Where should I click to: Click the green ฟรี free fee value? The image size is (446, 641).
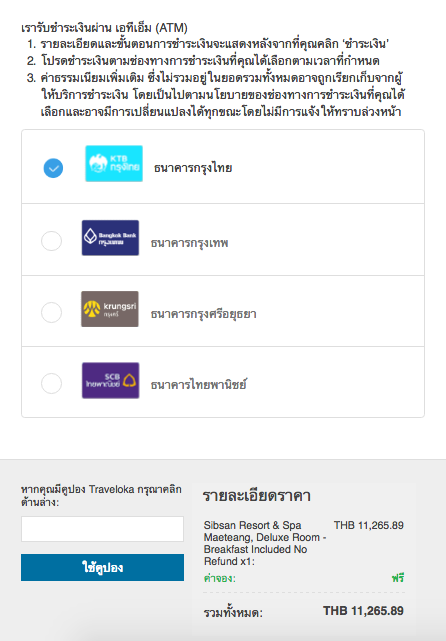pos(398,578)
